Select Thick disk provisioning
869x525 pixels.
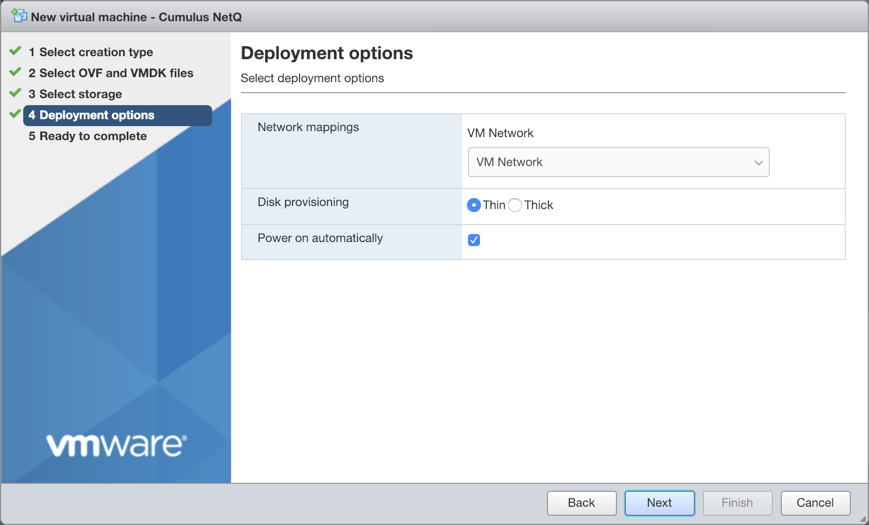click(515, 205)
